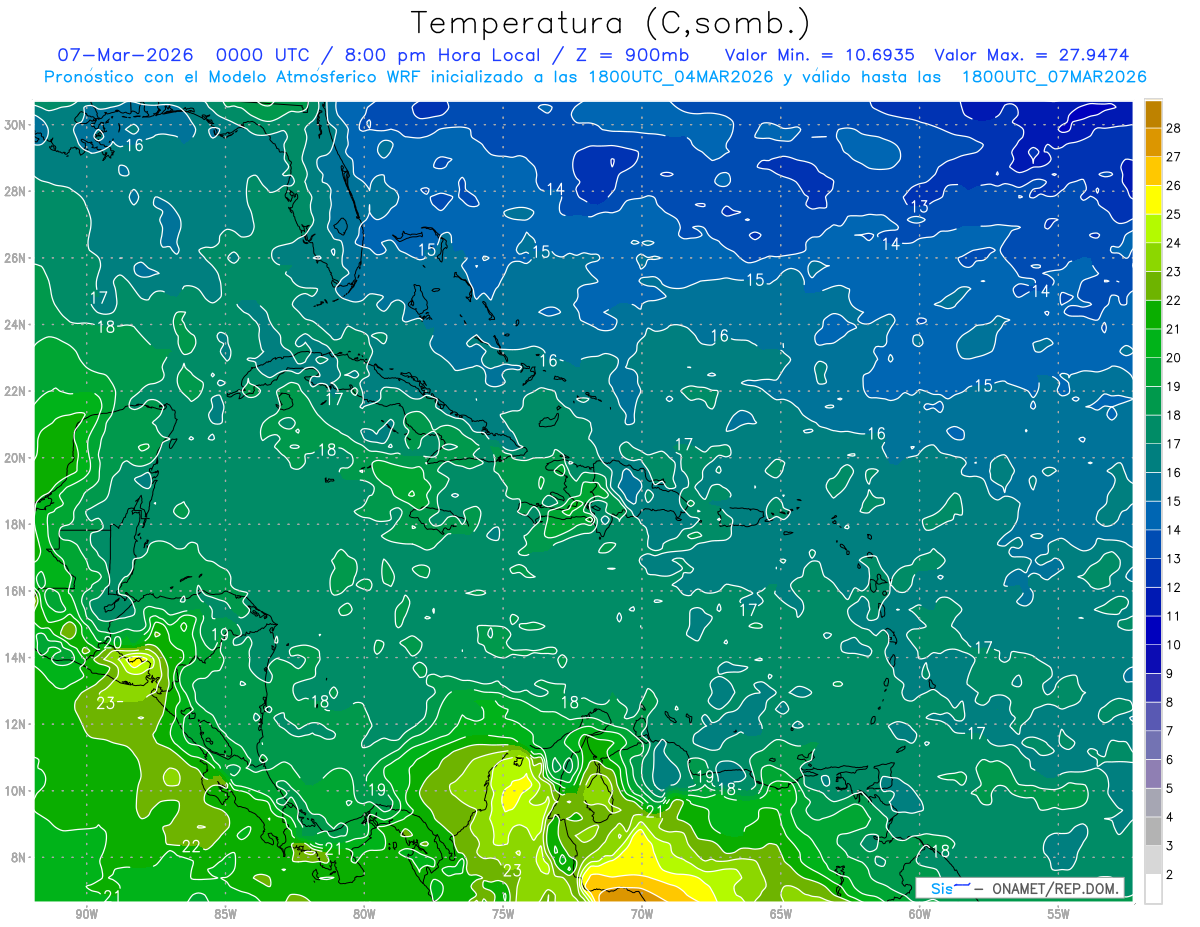This screenshot has height=927, width=1200.
Task: Click the legend value 2 on the color scale
Action: pos(1170,875)
